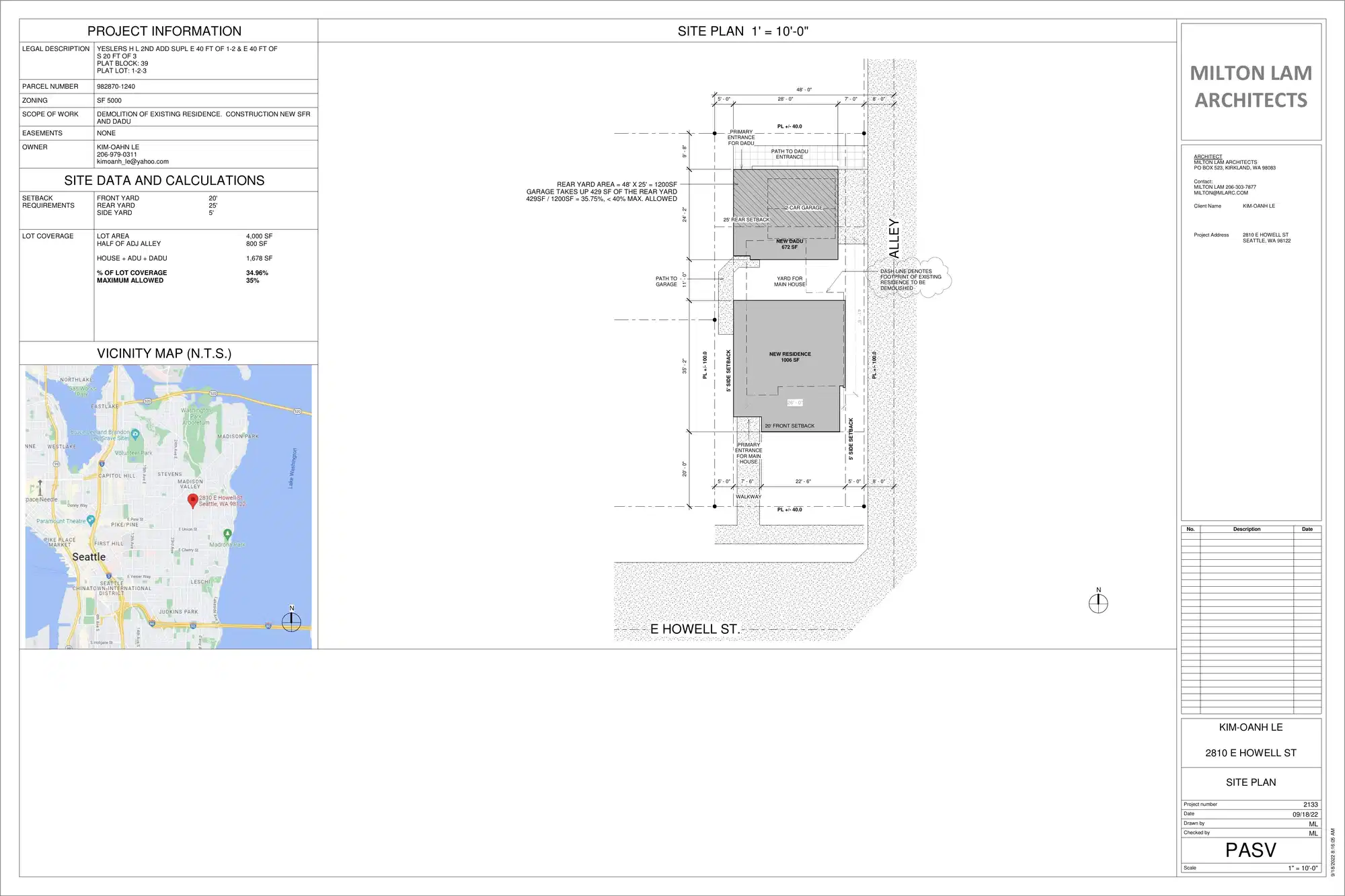Click the project number '2133'

(1311, 805)
